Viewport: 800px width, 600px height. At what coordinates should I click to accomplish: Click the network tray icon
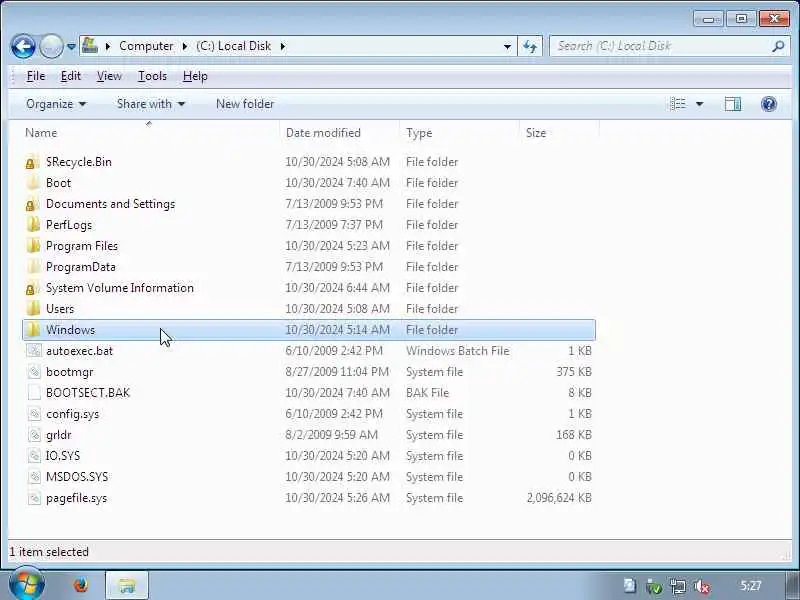(x=678, y=586)
